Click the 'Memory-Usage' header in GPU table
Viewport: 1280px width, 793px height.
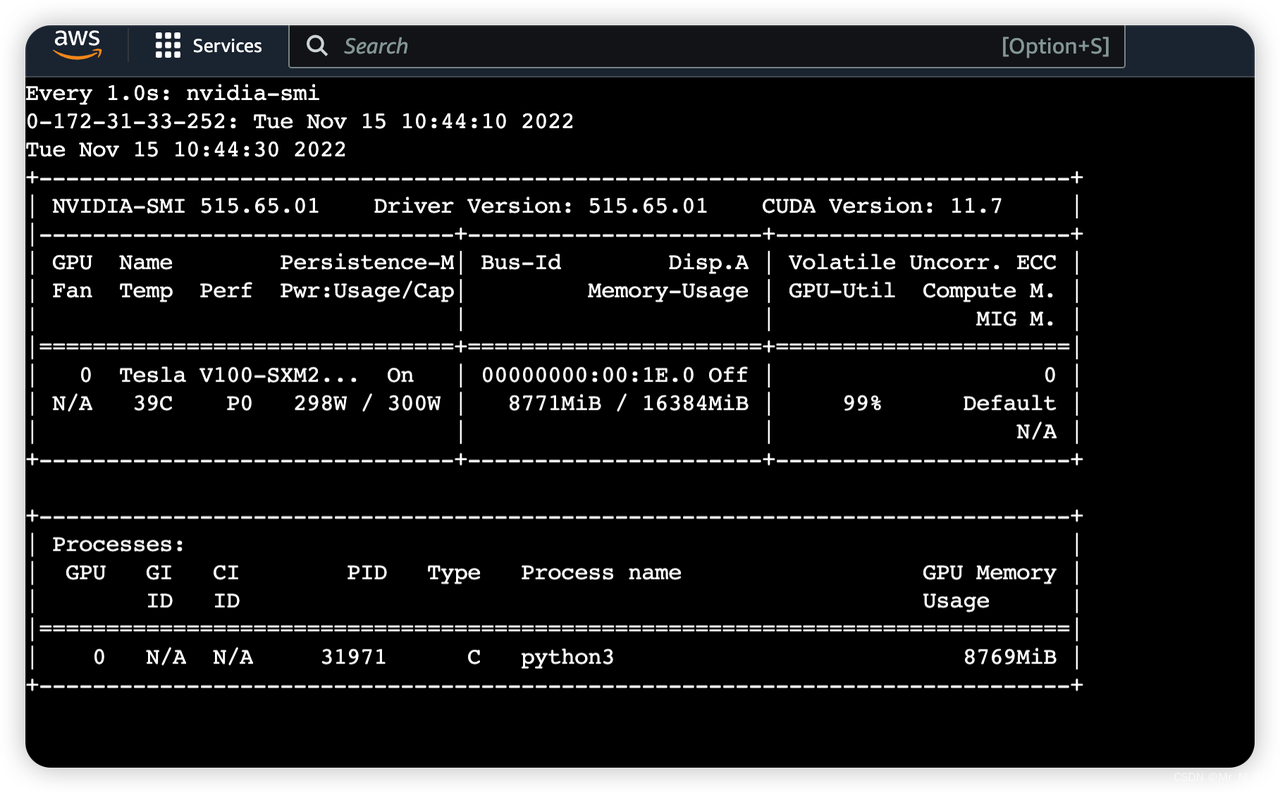click(668, 291)
